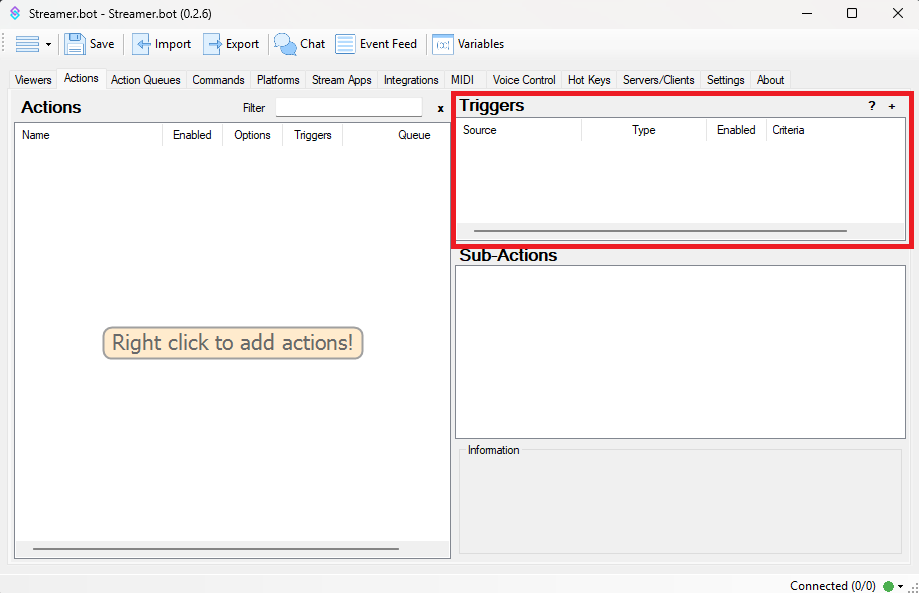This screenshot has height=593, width=919.
Task: Open the layout menu dropdown arrow
Action: (48, 45)
